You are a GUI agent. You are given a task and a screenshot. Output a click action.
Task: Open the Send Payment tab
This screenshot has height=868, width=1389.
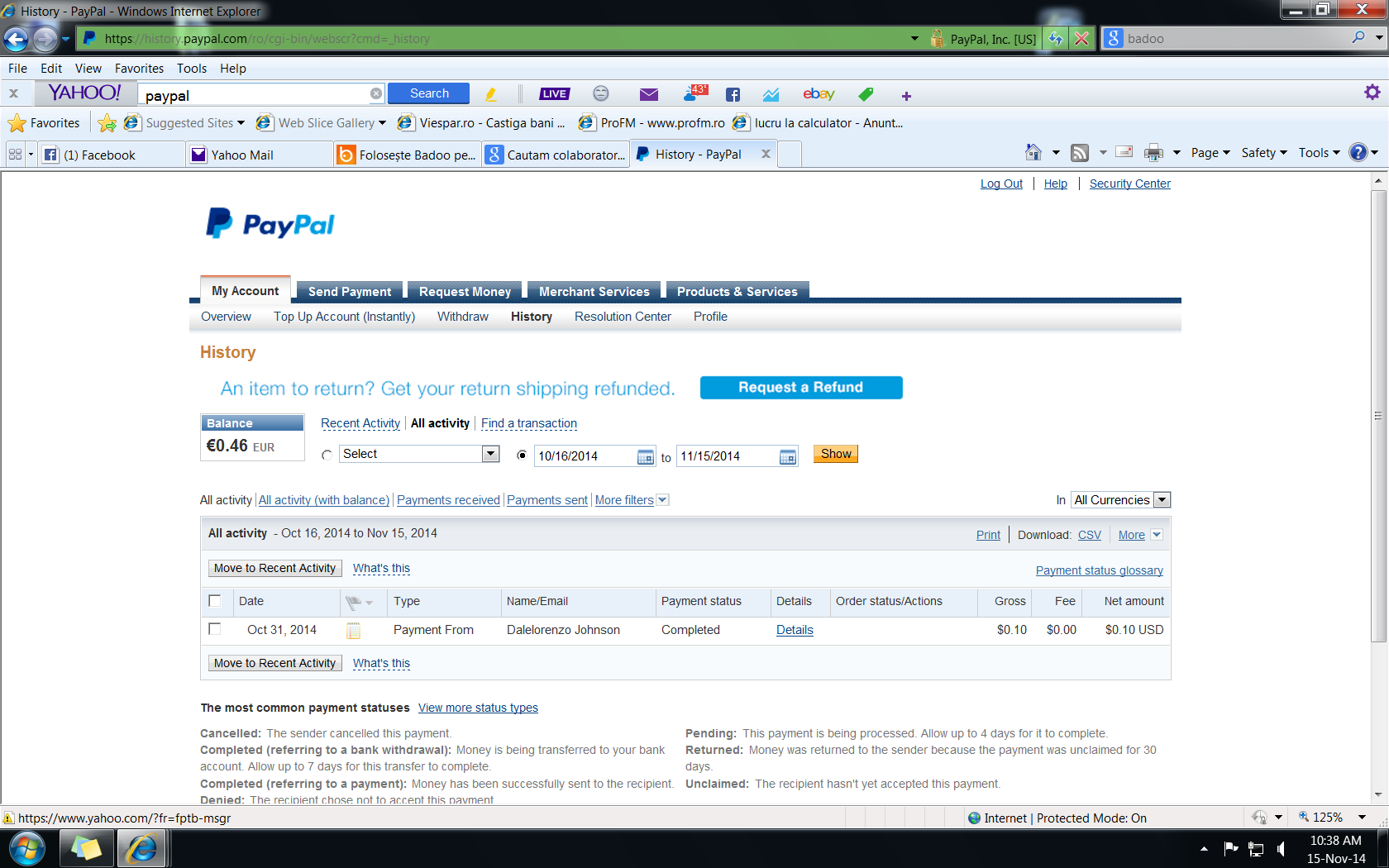350,291
